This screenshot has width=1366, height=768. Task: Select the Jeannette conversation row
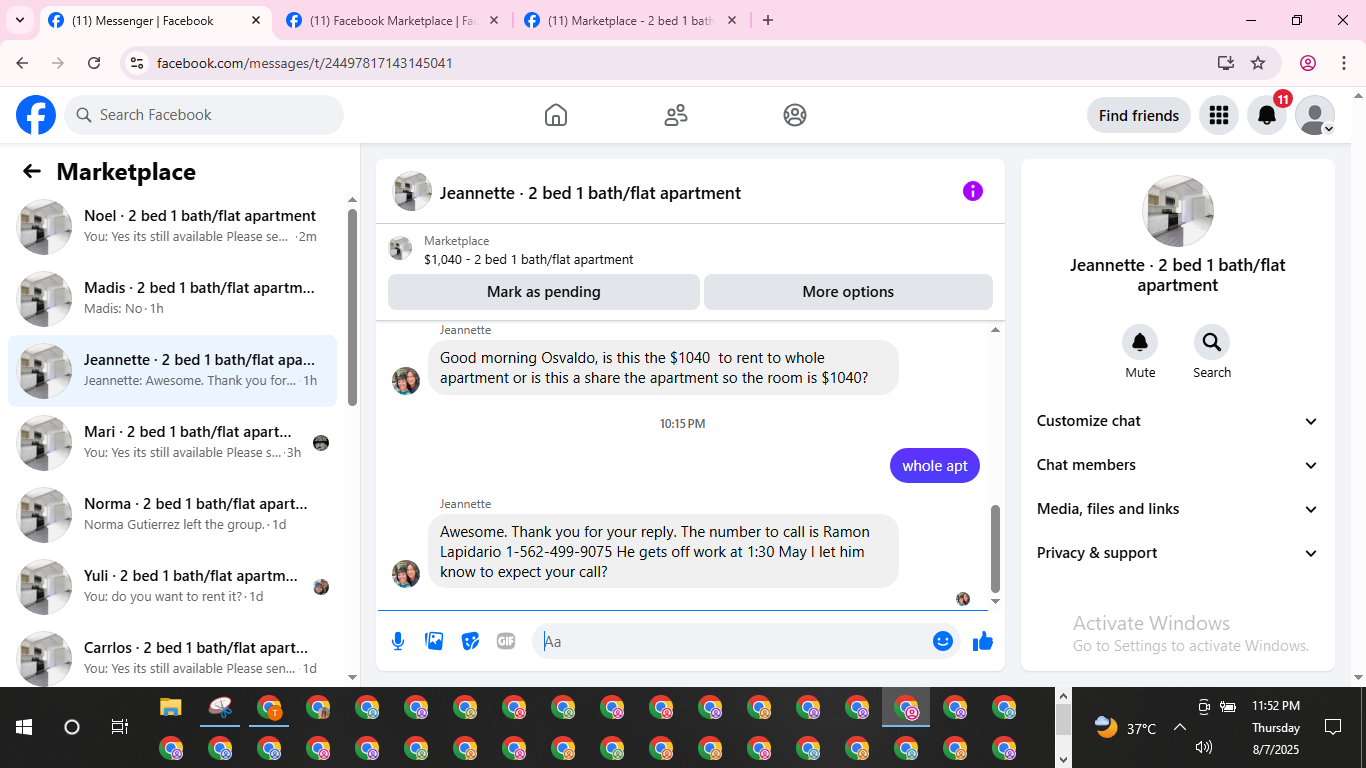click(x=173, y=371)
